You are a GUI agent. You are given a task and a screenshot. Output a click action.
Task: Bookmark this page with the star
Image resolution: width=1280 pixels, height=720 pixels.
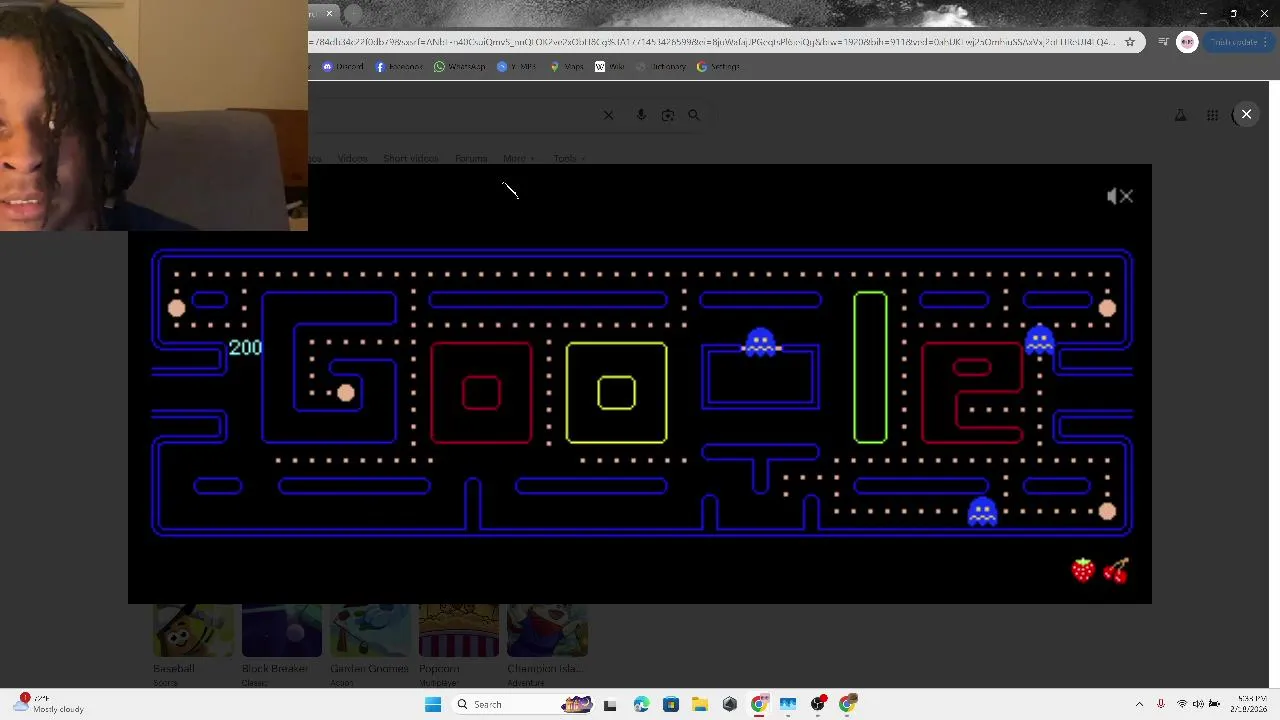pyautogui.click(x=1130, y=42)
